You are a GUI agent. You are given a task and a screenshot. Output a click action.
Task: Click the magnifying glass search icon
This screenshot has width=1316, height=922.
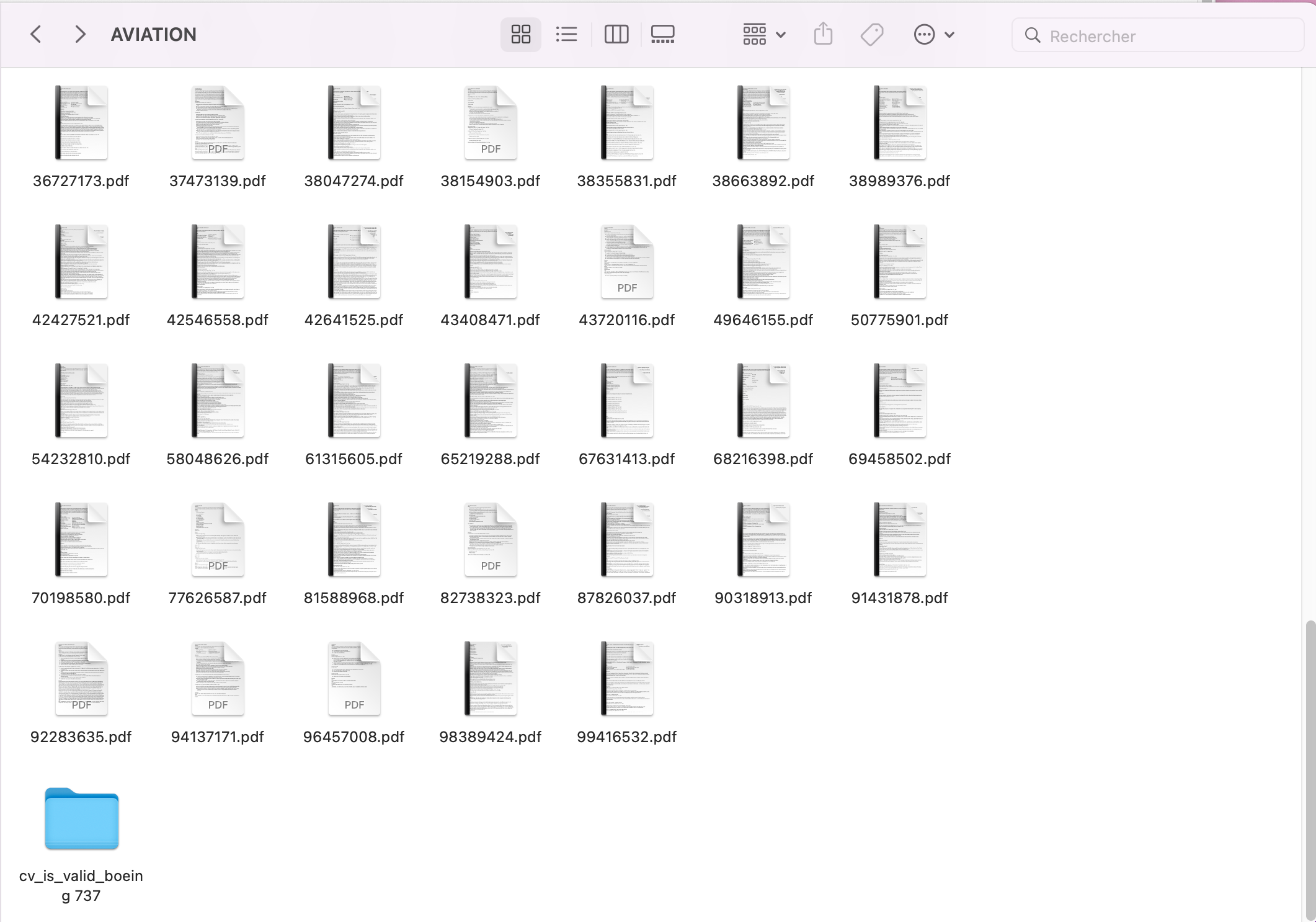[1032, 35]
